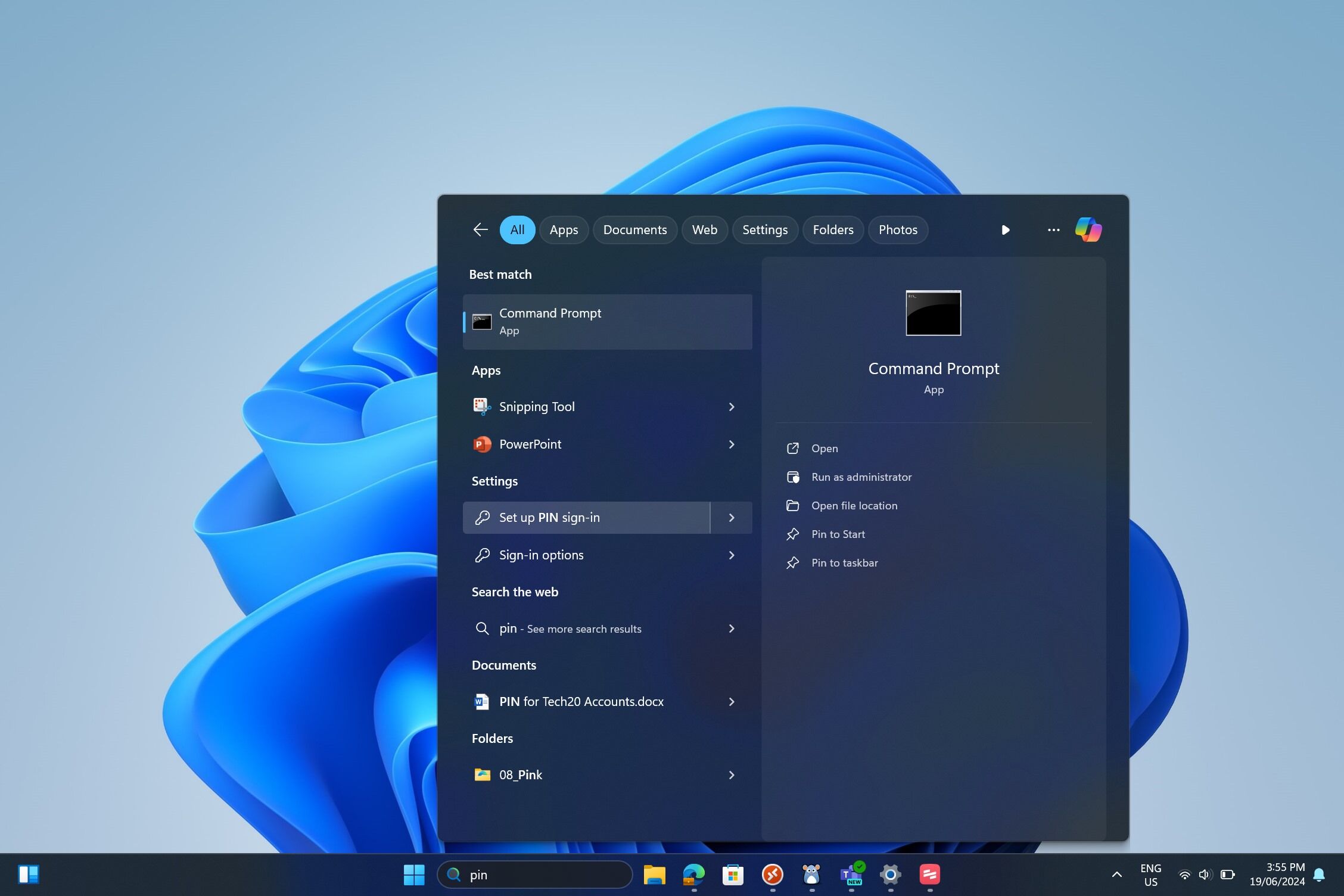Show hidden icons in system tray
The height and width of the screenshot is (896, 1344).
click(x=1116, y=875)
